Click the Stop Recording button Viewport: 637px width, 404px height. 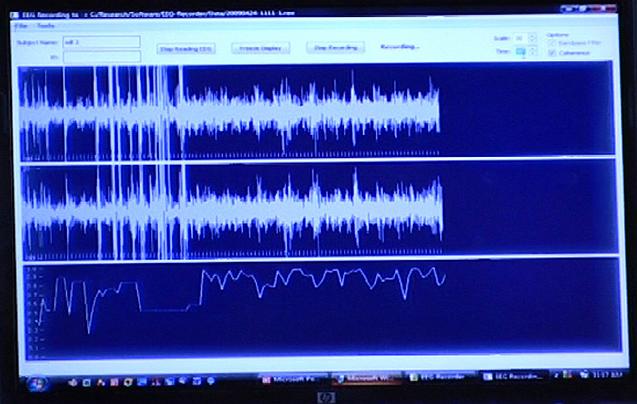coord(336,48)
